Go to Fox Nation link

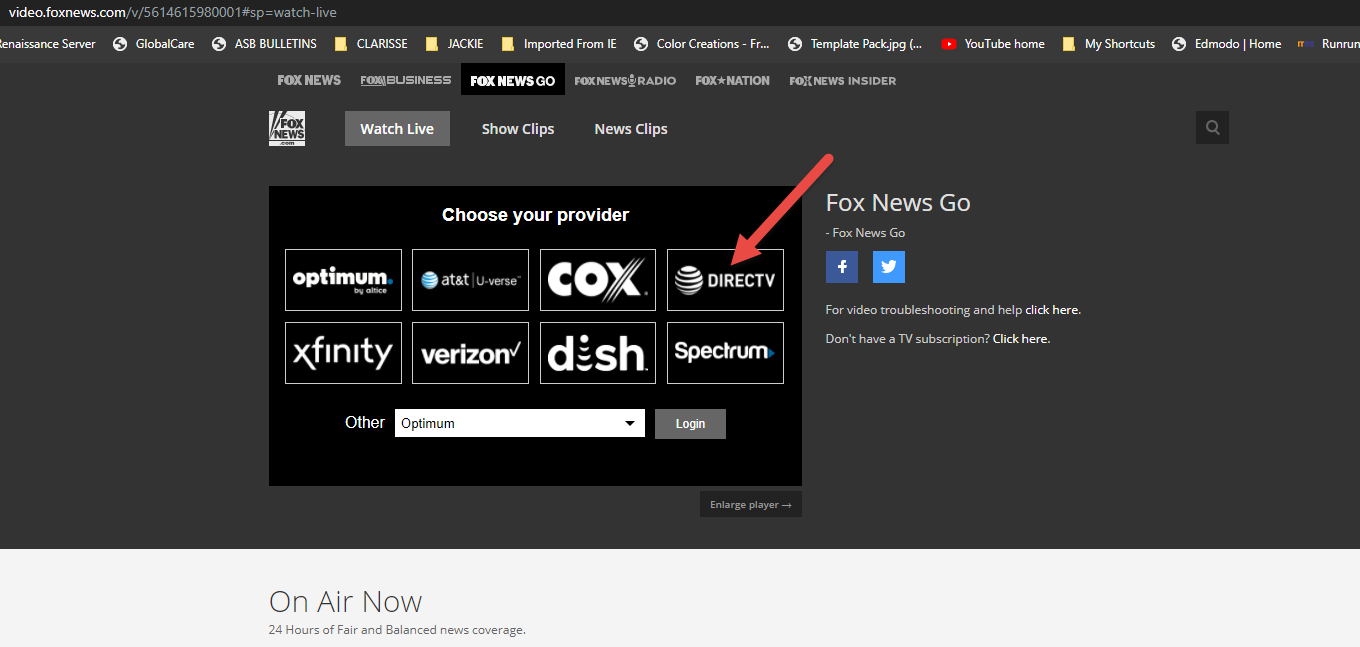coord(733,80)
